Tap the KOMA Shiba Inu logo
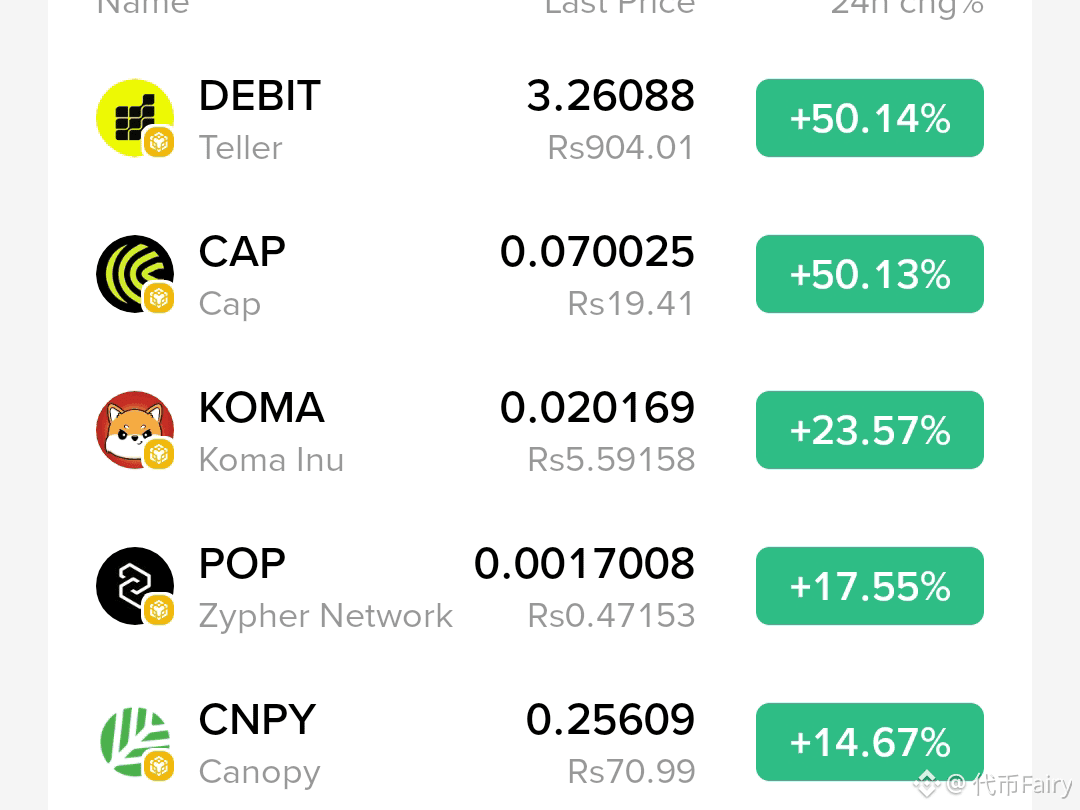This screenshot has width=1080, height=810. pos(134,430)
